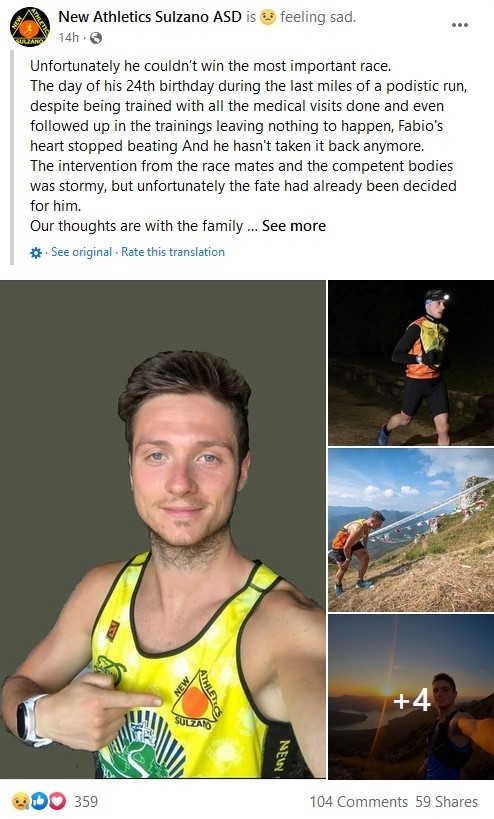Viewport: 494px width, 819px height.
Task: Open the large selfie photo in yellow vest
Action: (163, 529)
